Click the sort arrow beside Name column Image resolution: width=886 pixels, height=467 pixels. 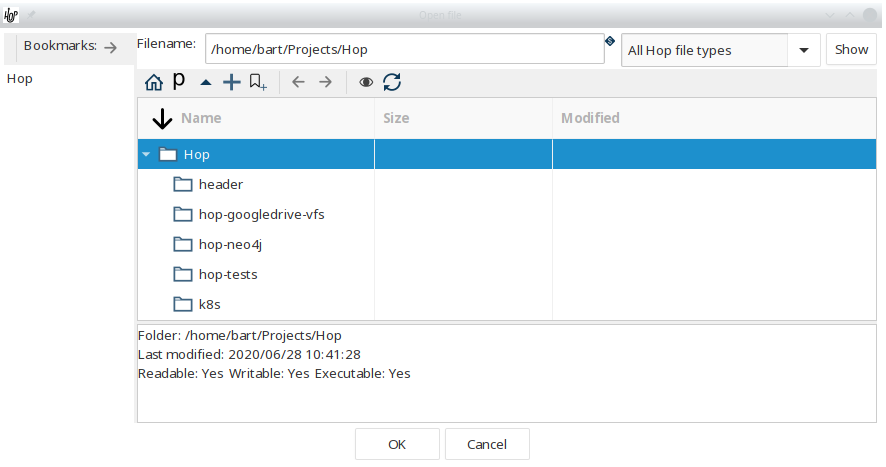coord(162,119)
